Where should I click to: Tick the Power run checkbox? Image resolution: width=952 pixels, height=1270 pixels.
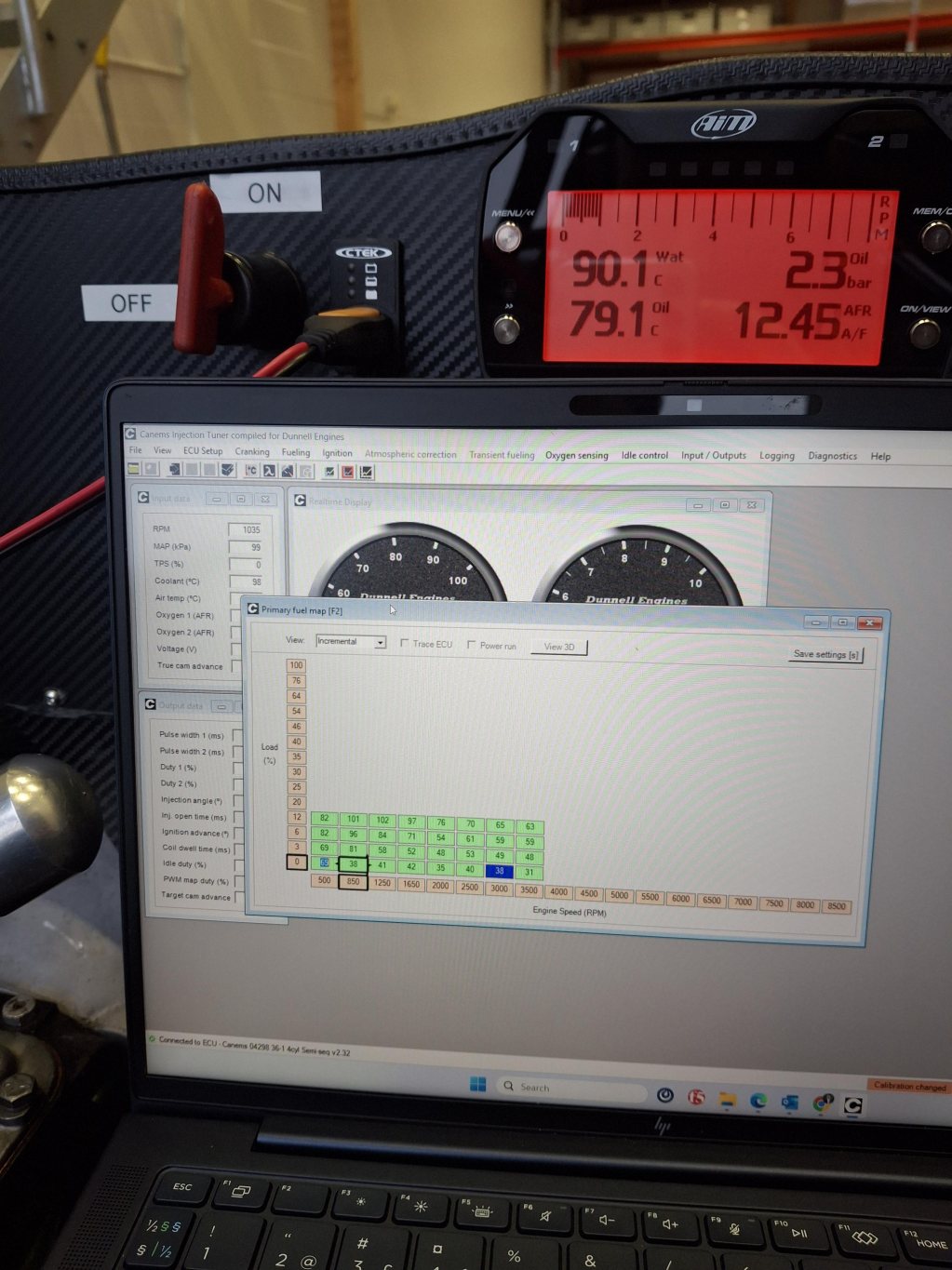(472, 645)
